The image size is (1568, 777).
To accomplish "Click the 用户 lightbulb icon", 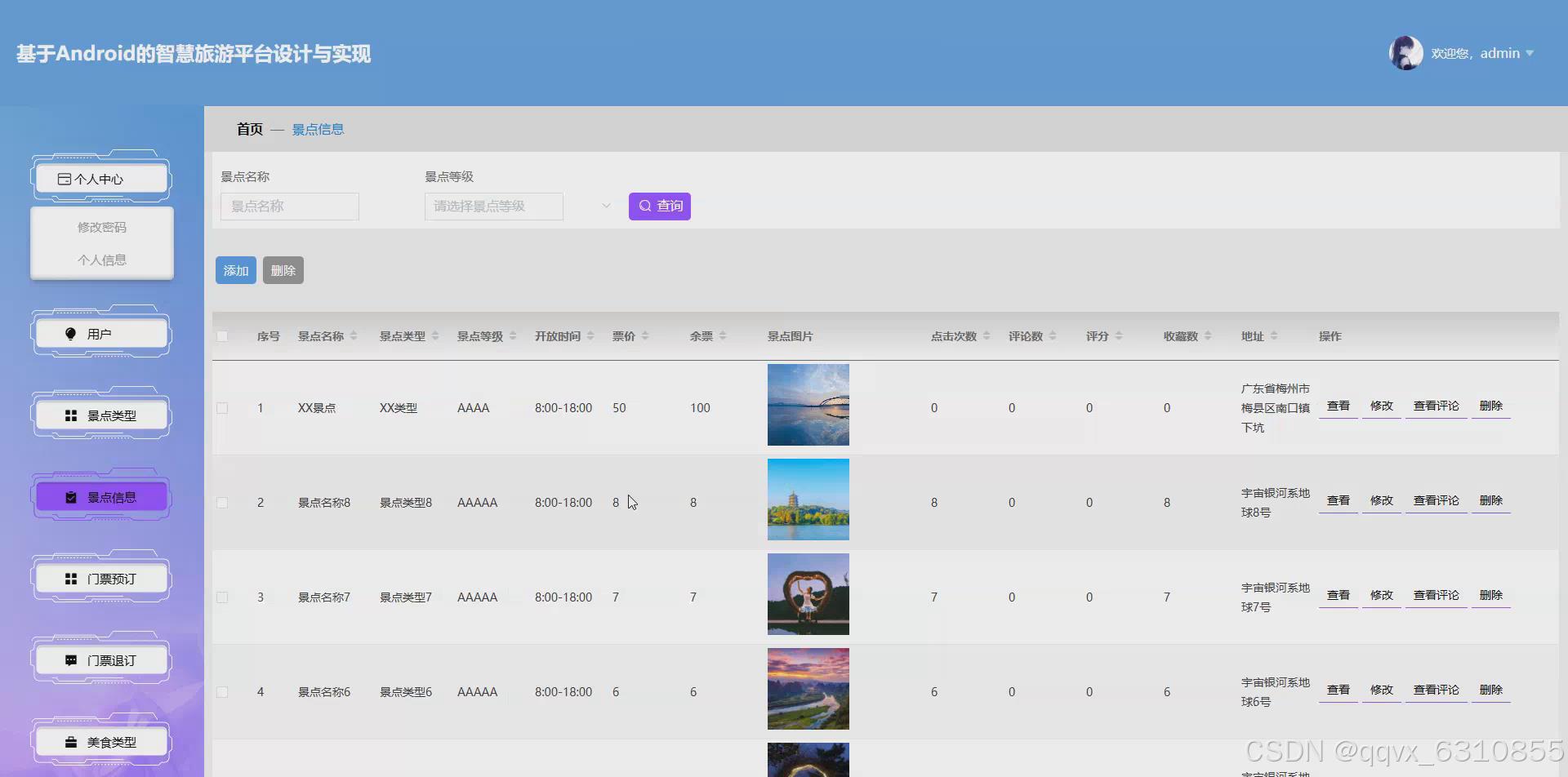I will coord(71,334).
